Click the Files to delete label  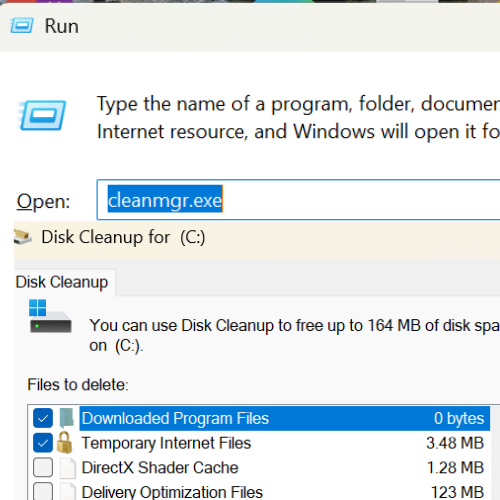[x=78, y=385]
